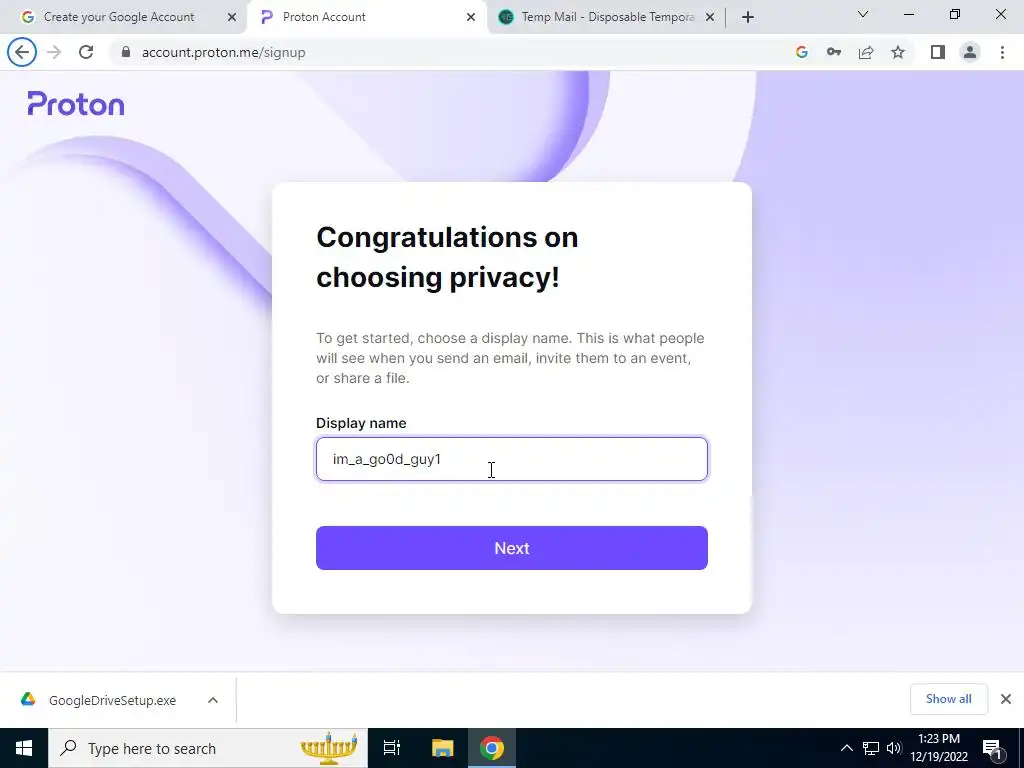Click Show all downloads button

(x=948, y=699)
